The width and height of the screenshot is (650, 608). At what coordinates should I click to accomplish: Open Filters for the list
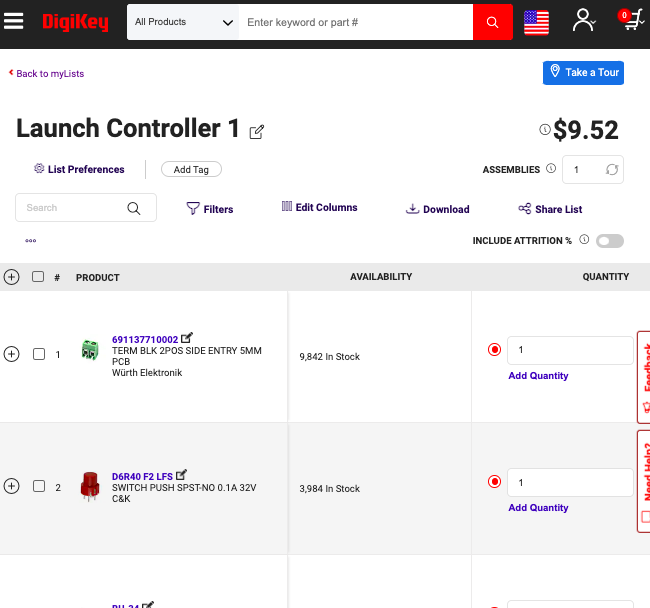pyautogui.click(x=210, y=209)
